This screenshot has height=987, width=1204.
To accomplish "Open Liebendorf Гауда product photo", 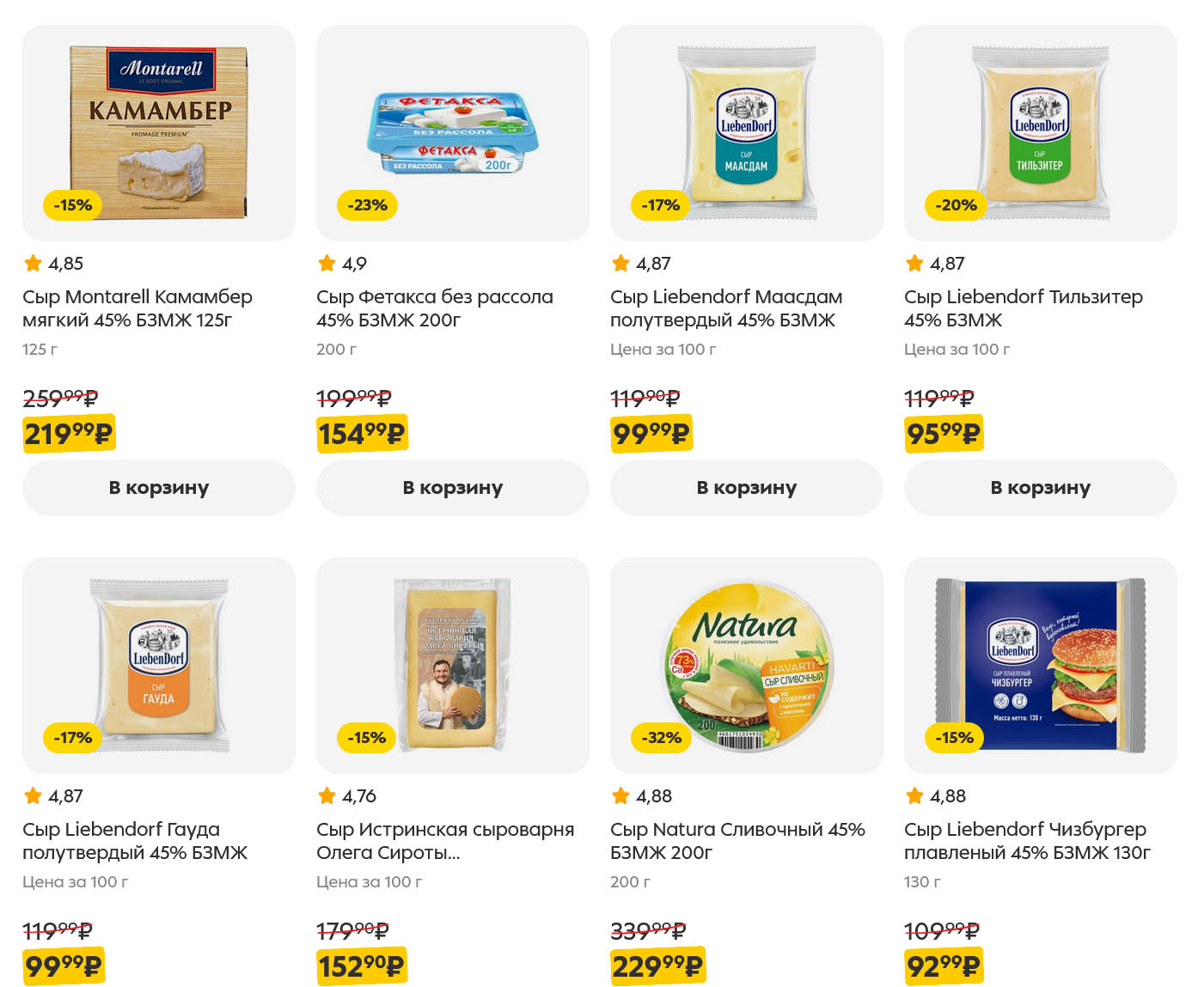I will (x=158, y=665).
